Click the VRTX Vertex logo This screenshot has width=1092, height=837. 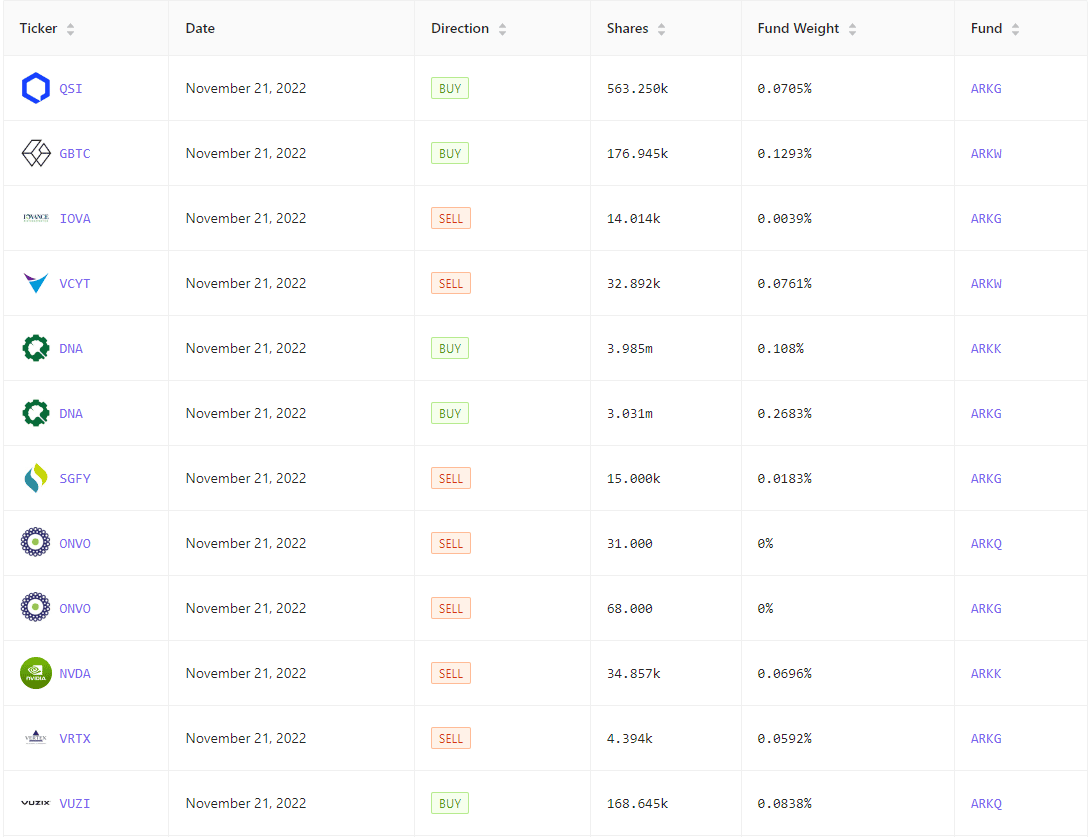pos(36,738)
